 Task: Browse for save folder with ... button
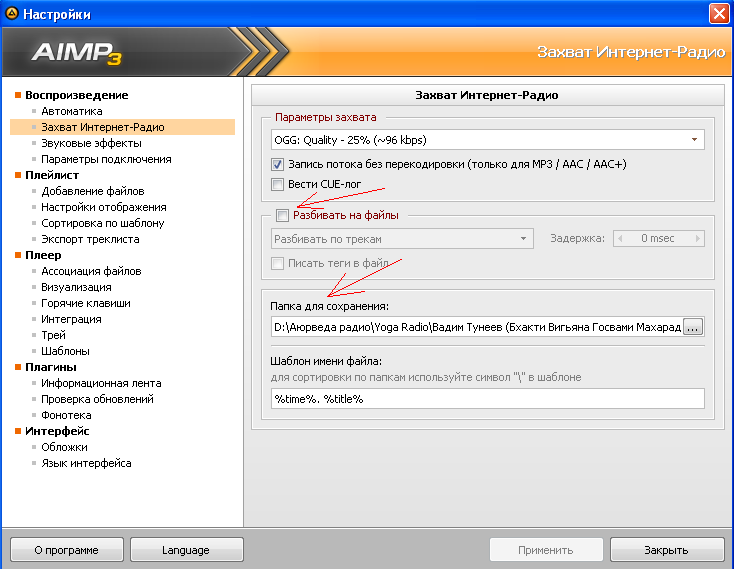click(693, 327)
